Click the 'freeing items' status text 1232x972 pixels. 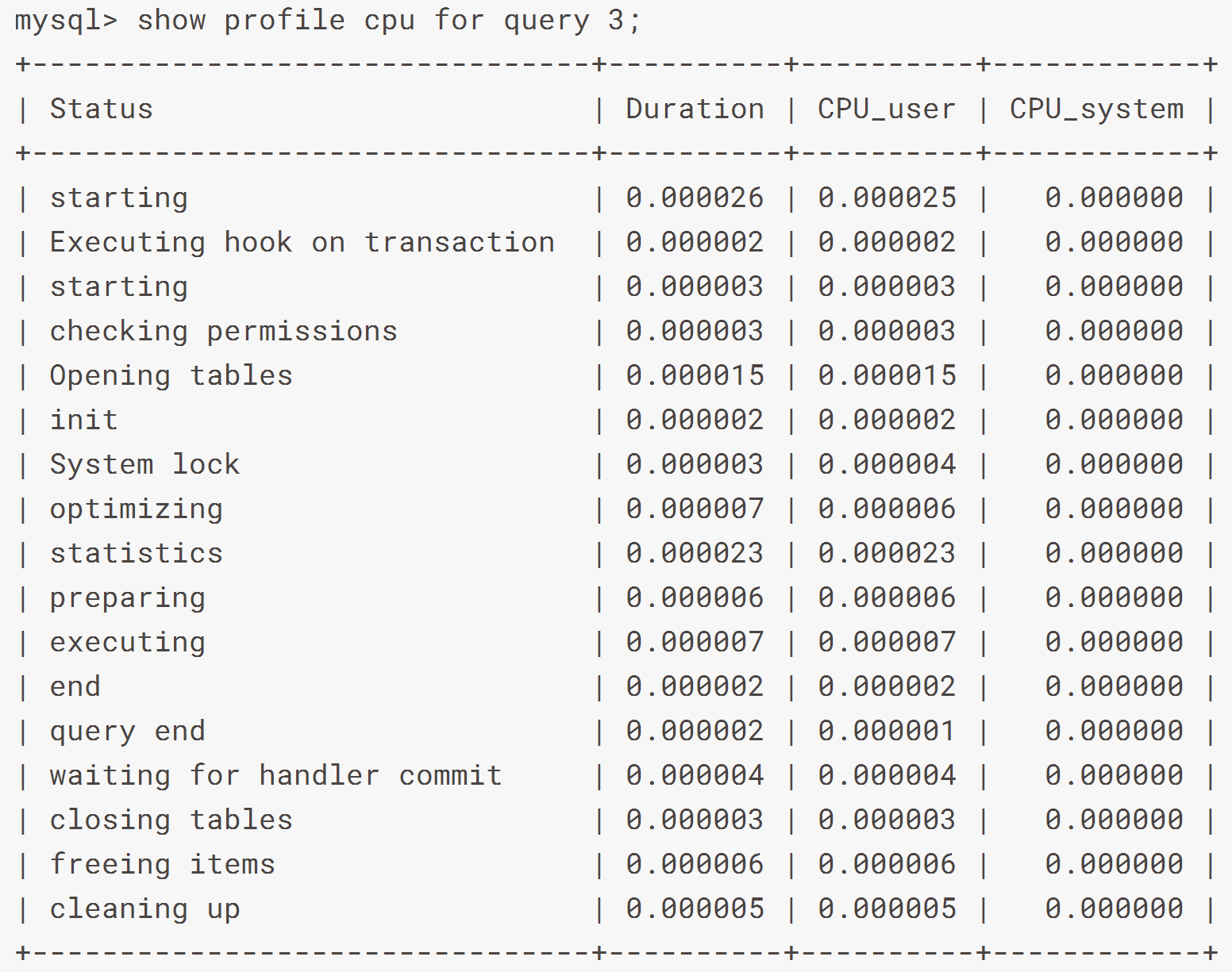click(162, 864)
